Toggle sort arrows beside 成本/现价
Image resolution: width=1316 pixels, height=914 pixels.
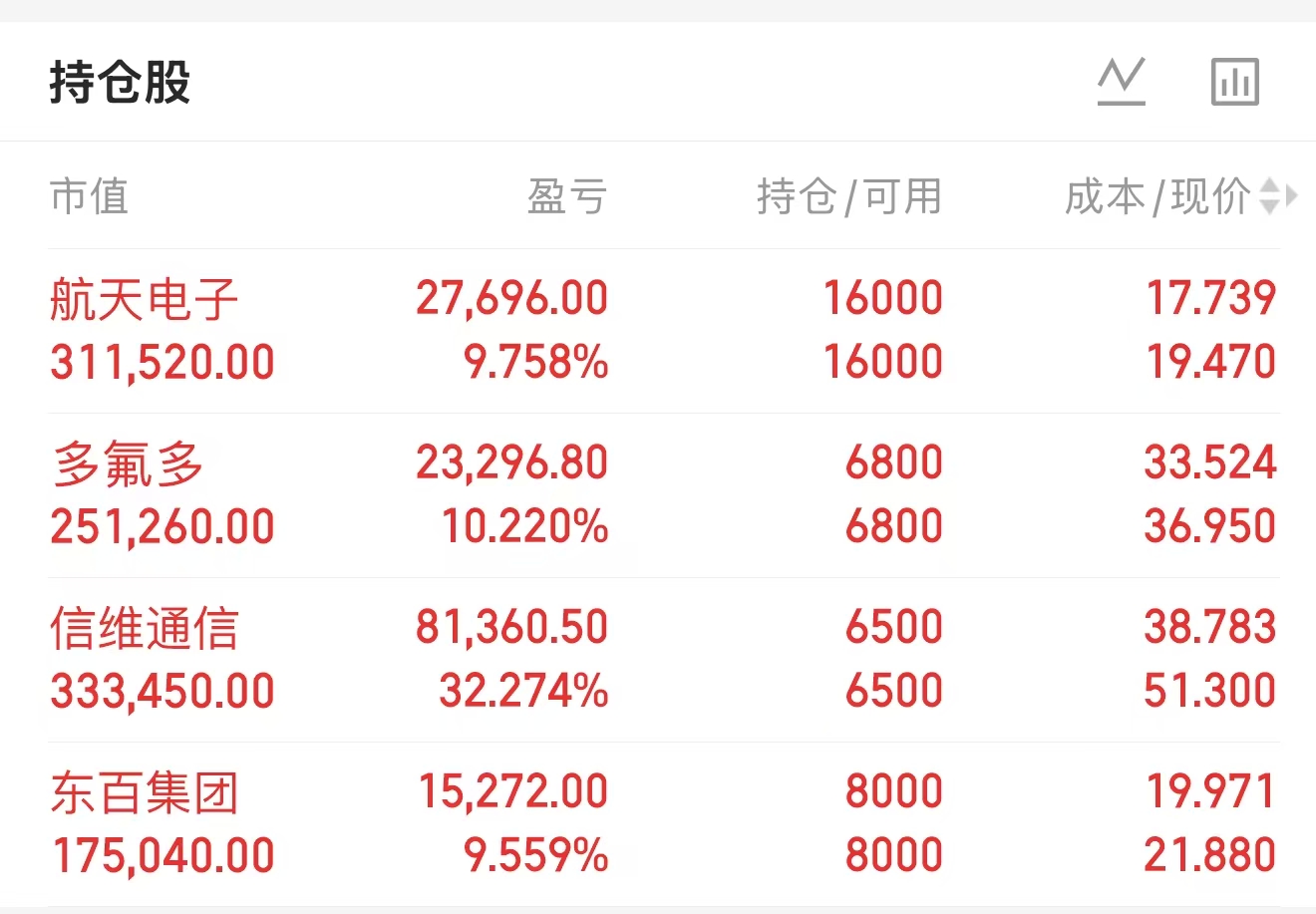[1268, 196]
